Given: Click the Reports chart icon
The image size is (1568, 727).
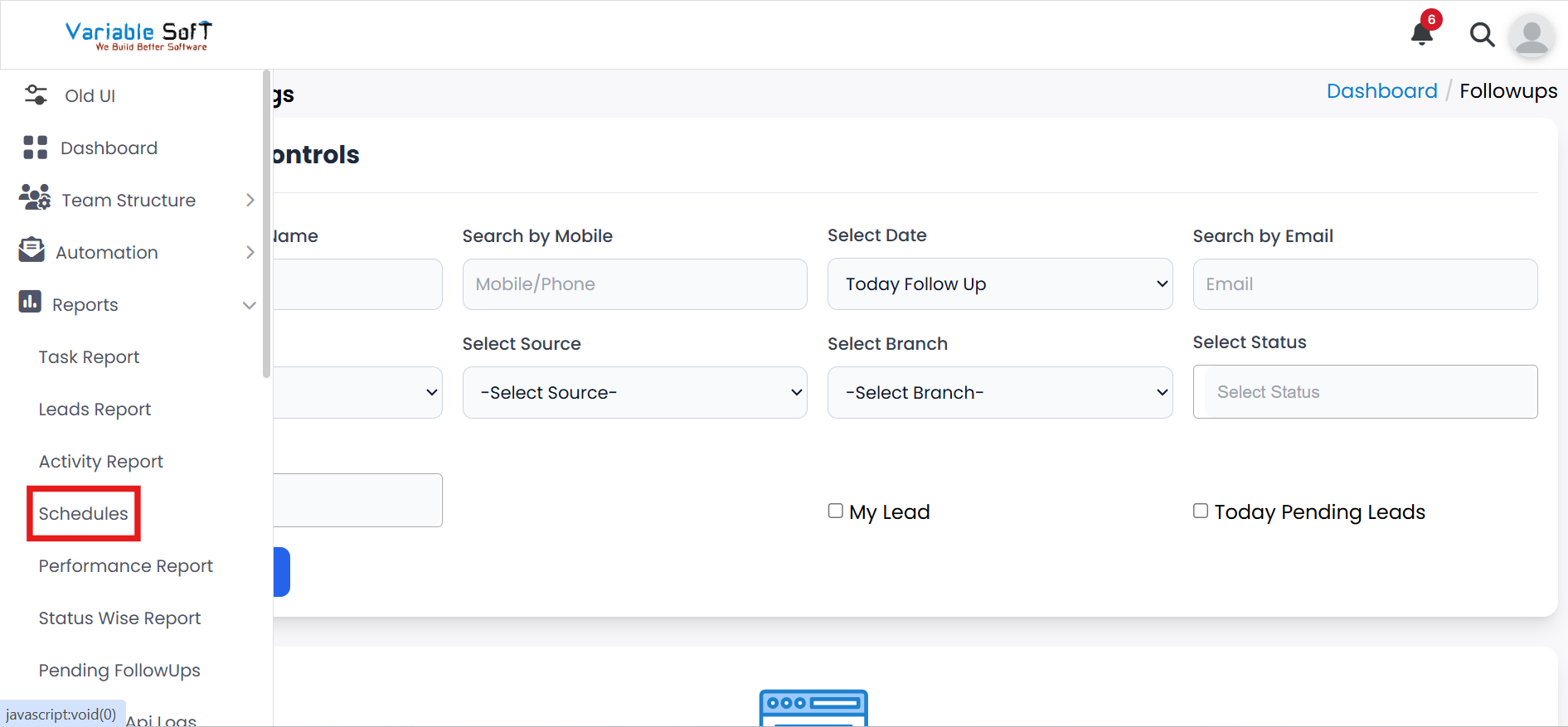Looking at the screenshot, I should point(30,302).
